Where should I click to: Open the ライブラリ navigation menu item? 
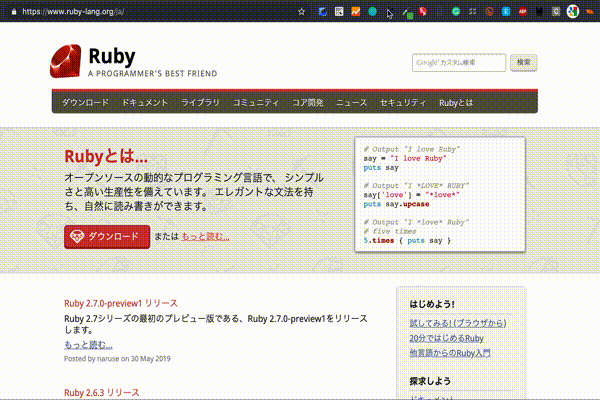(x=200, y=103)
